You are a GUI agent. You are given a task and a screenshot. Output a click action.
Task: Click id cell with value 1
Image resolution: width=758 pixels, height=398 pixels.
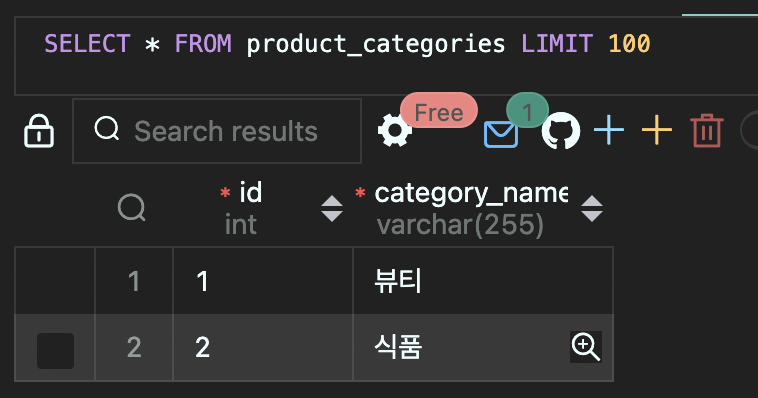point(263,281)
